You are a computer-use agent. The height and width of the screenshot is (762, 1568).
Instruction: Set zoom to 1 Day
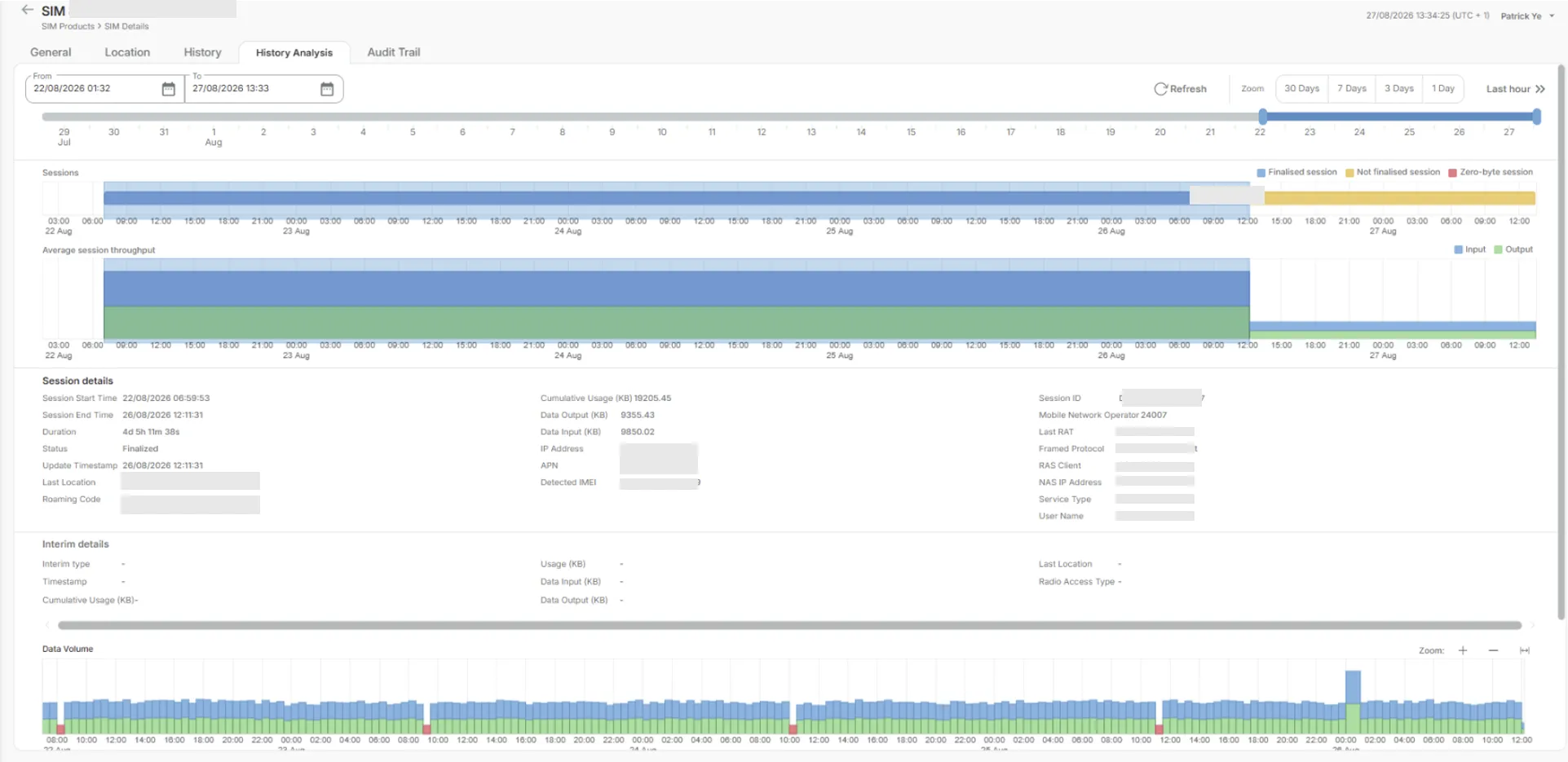click(1442, 89)
